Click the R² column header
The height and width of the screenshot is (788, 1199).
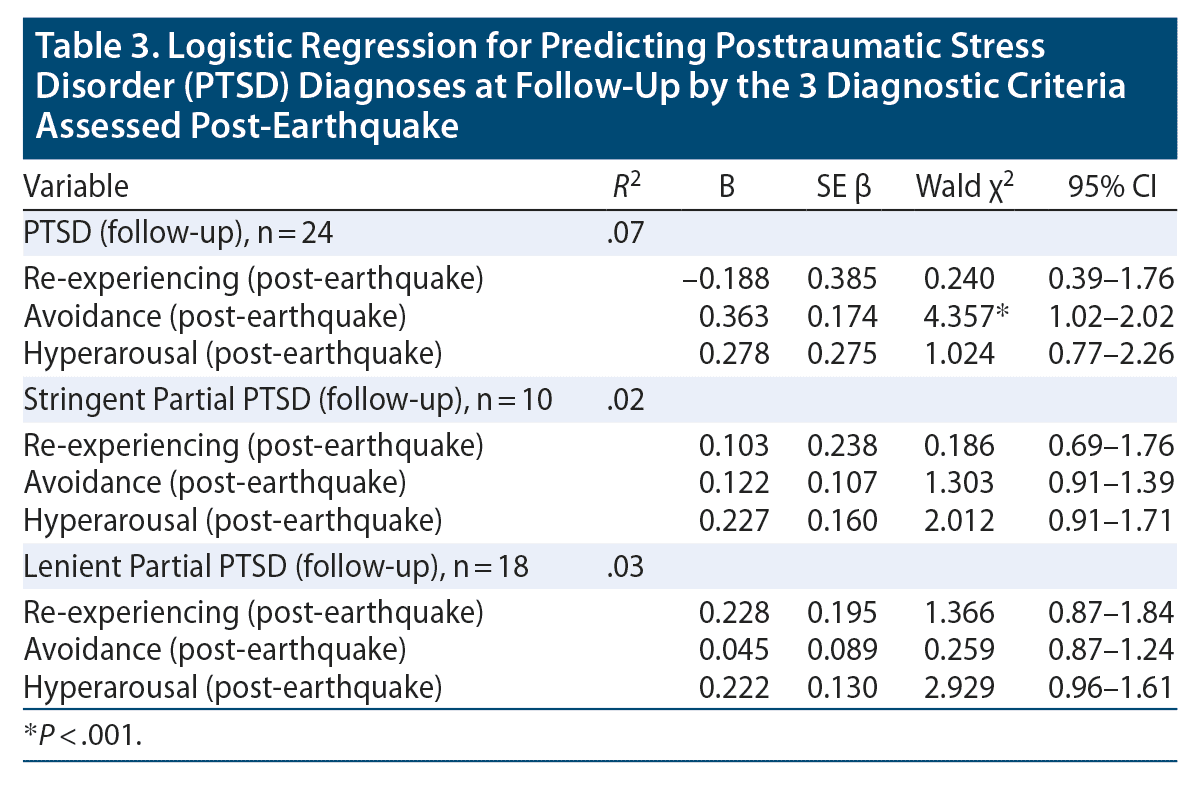(x=626, y=186)
